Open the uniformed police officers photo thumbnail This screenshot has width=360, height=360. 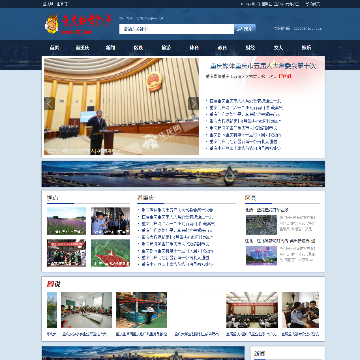coord(110,221)
